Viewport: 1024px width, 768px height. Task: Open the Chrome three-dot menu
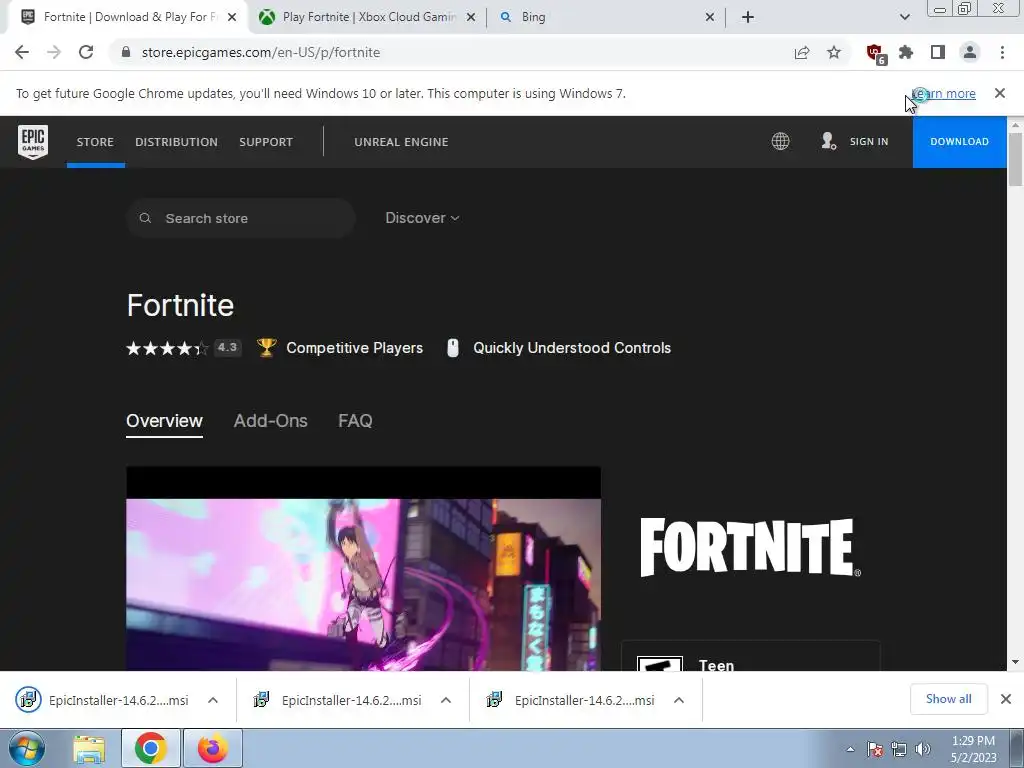(1002, 52)
